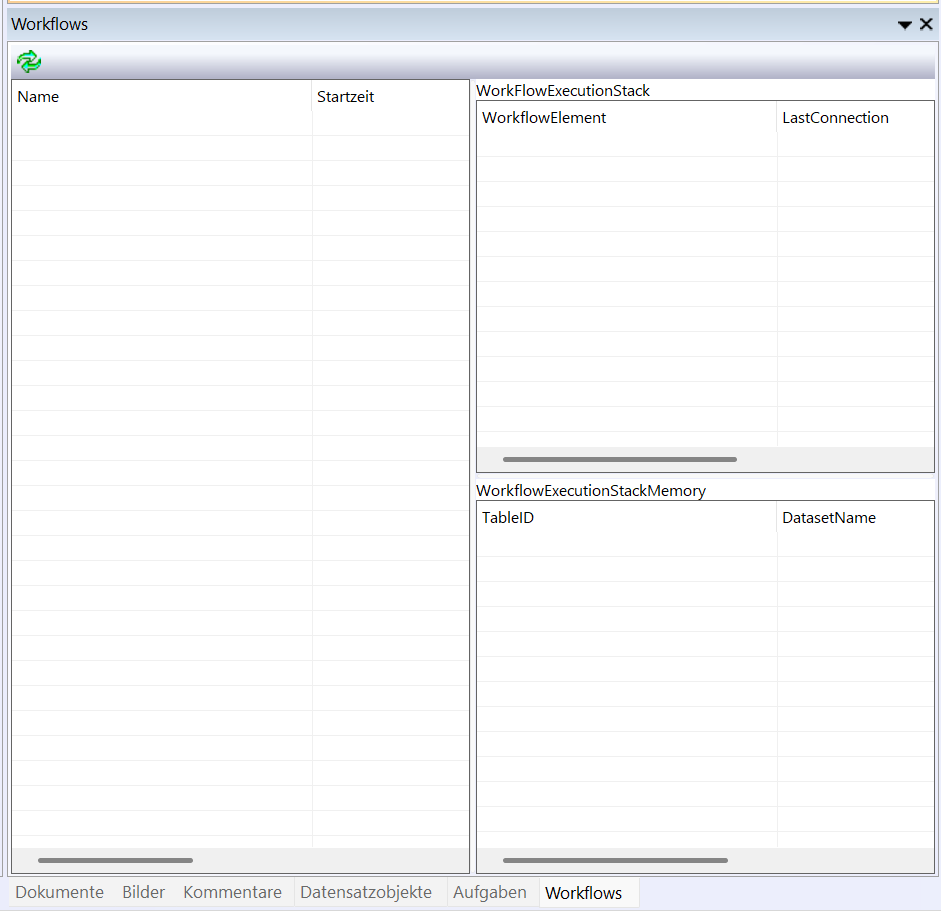Switch to the Dokumente tab
Viewport: 941px width, 911px height.
60,892
